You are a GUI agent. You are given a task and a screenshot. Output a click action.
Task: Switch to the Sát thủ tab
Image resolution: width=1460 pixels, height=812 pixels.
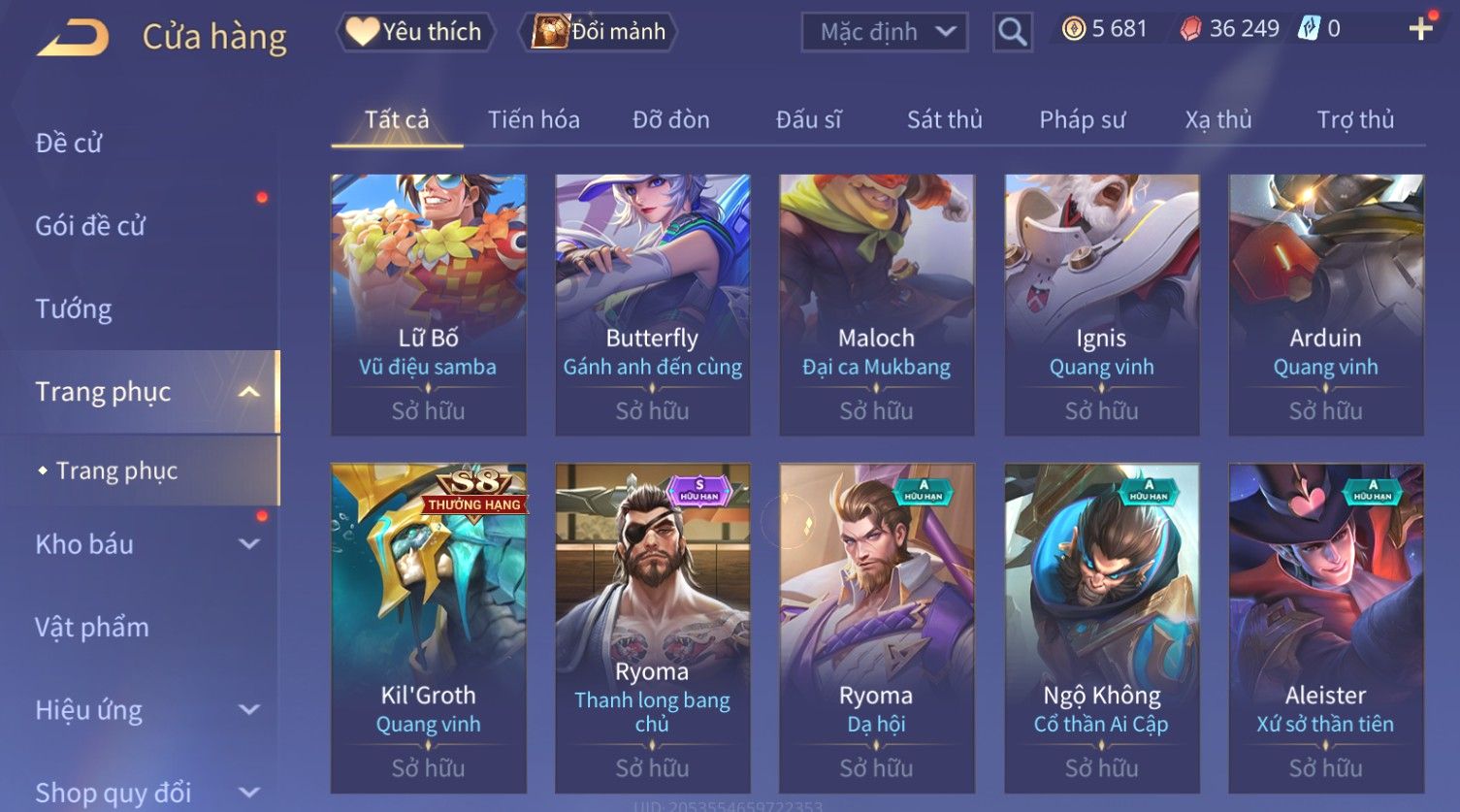[x=944, y=119]
